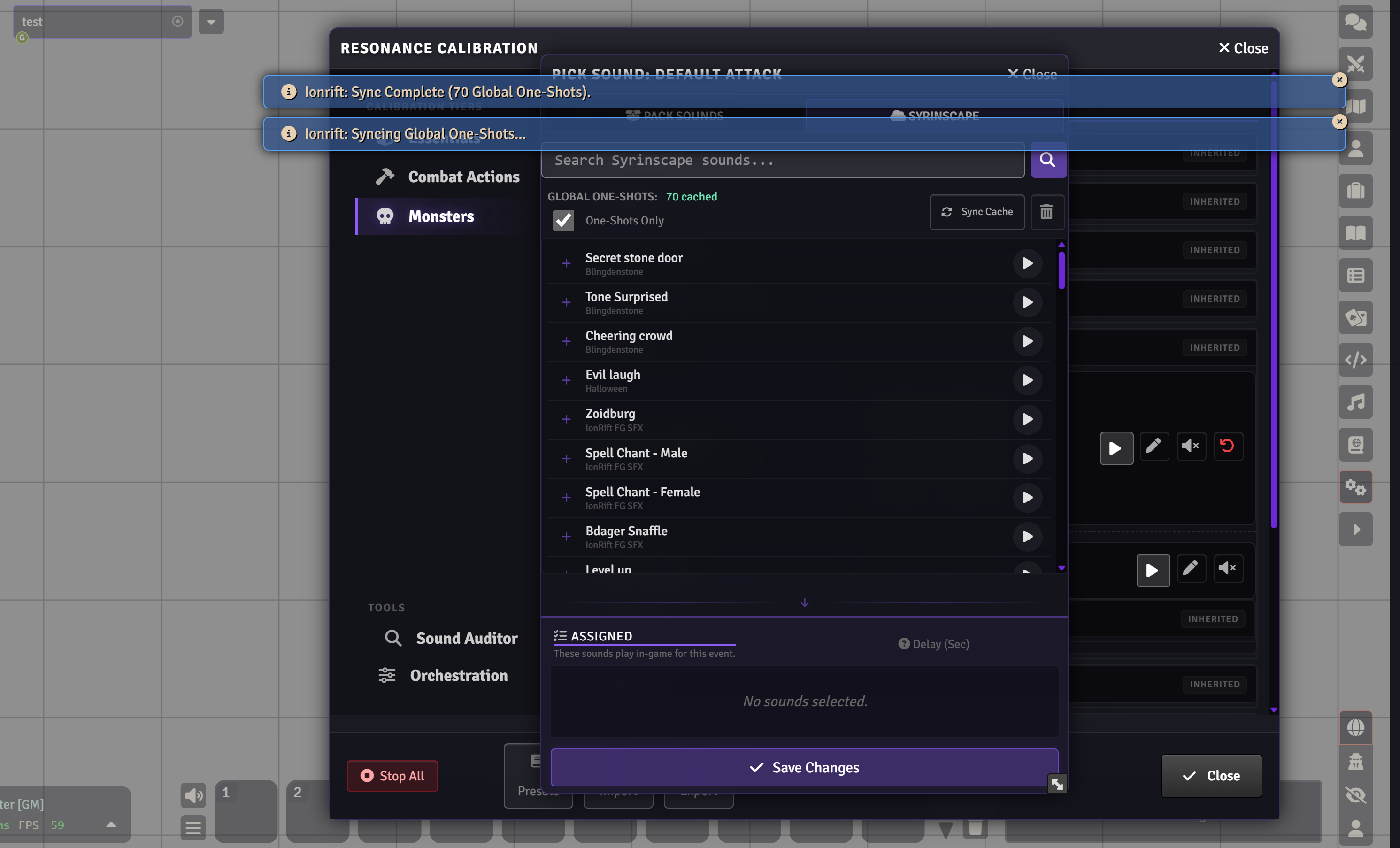Preview the Tone Surprised sound
This screenshot has width=1400, height=848.
1027,302
